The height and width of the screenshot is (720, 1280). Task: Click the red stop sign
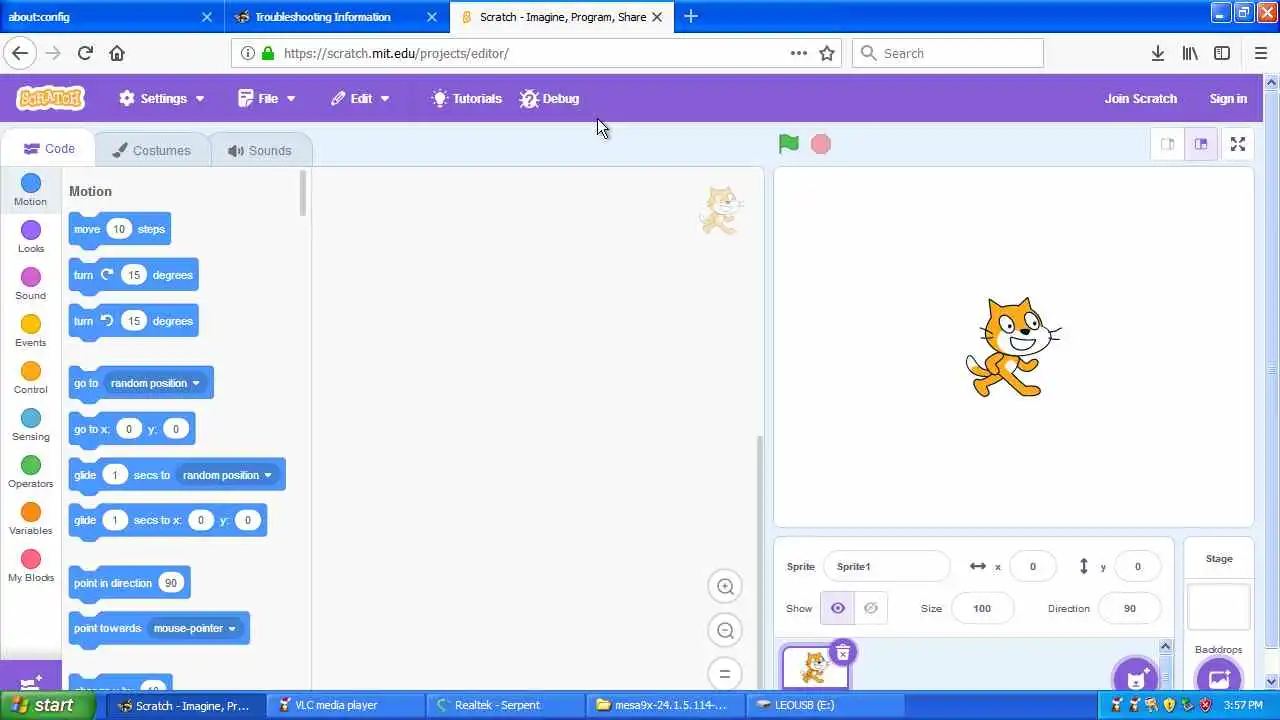[x=821, y=144]
